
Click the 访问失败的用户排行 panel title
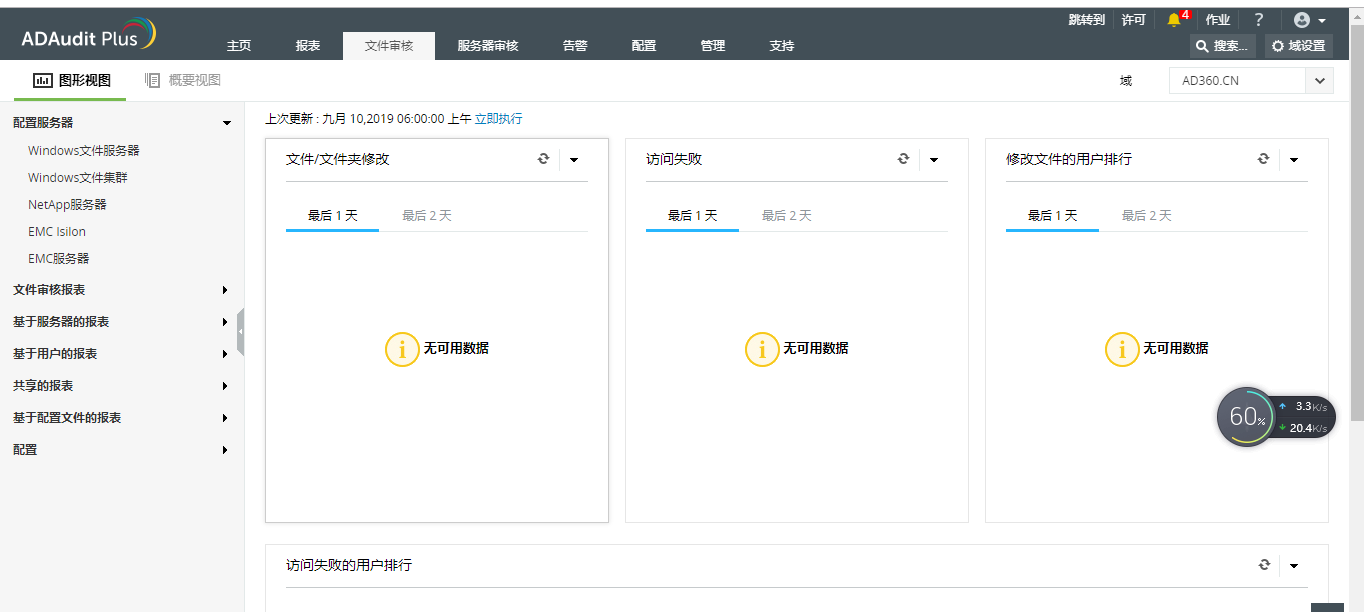[349, 566]
